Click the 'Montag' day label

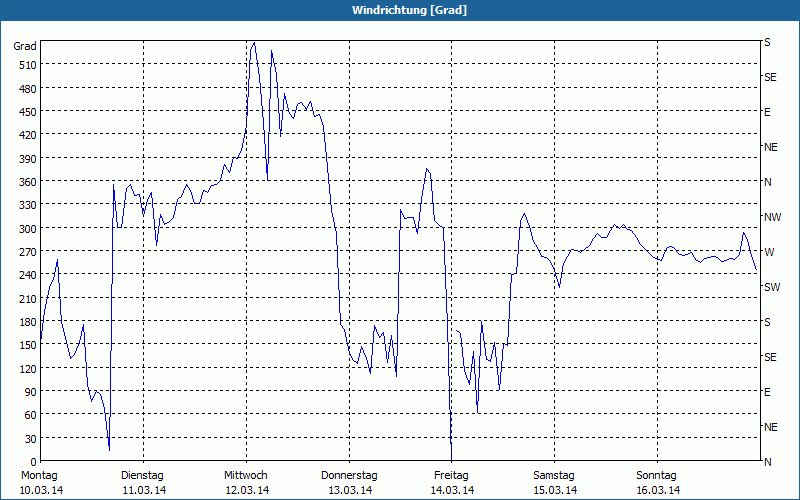coord(39,476)
